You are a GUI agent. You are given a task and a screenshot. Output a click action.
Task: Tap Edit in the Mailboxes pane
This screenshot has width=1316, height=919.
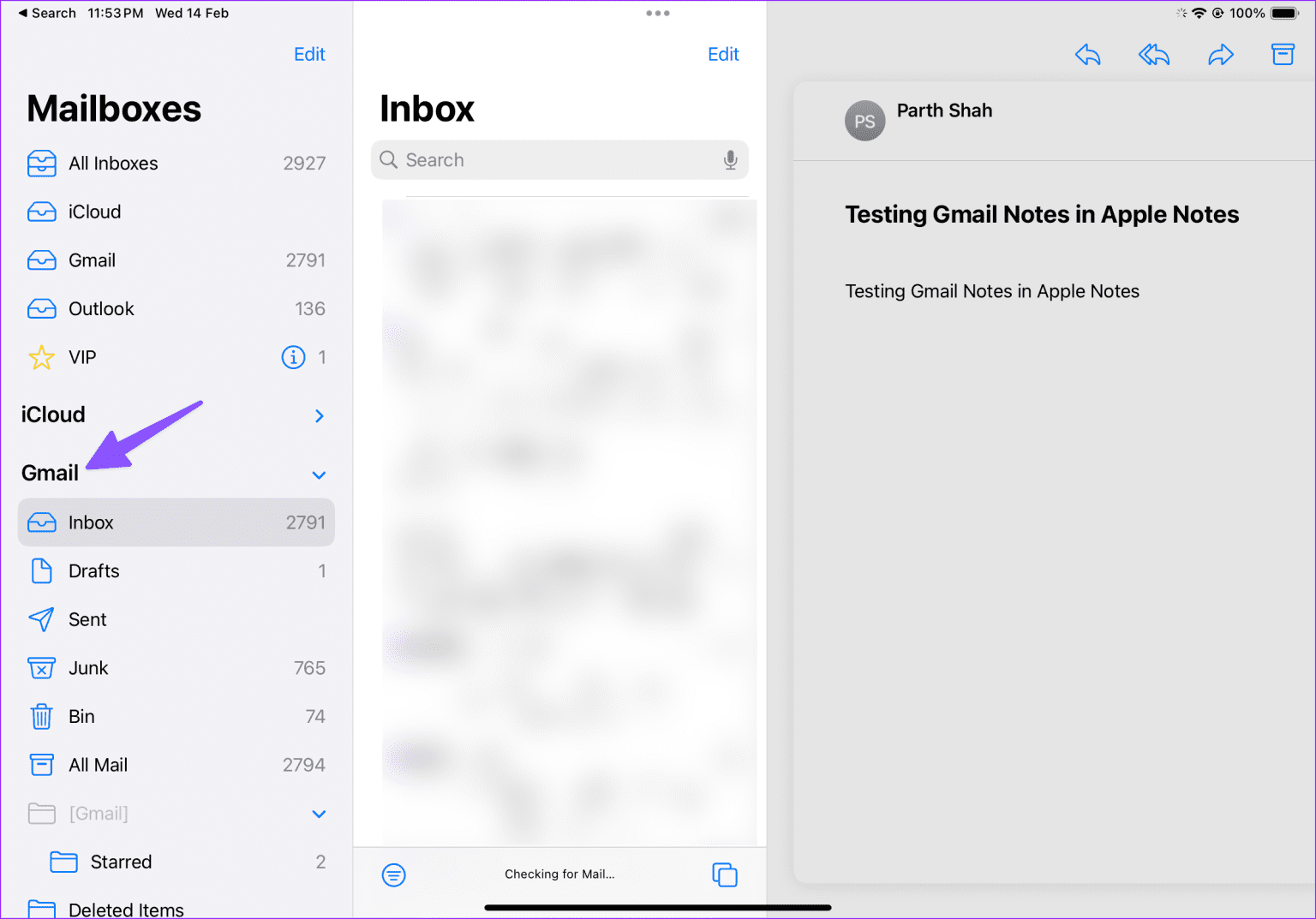point(309,54)
